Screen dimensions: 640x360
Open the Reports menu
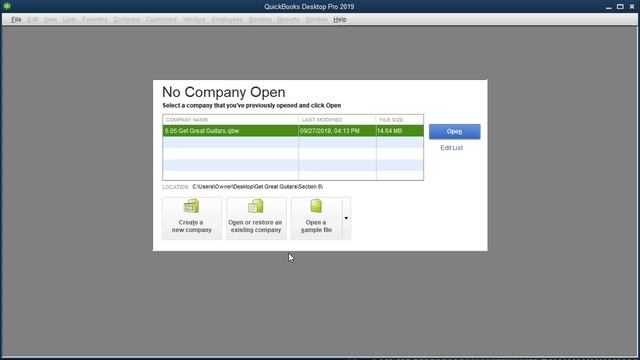[x=288, y=19]
